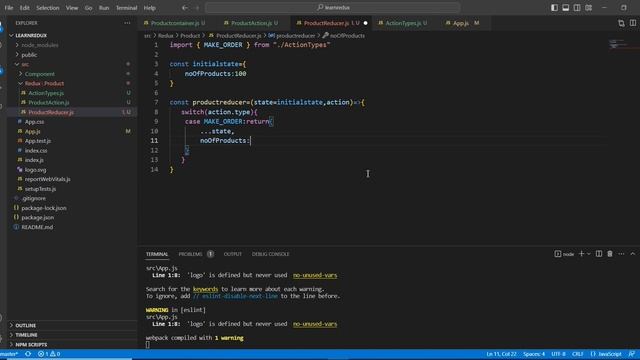Split the terminal panel

pos(599,254)
